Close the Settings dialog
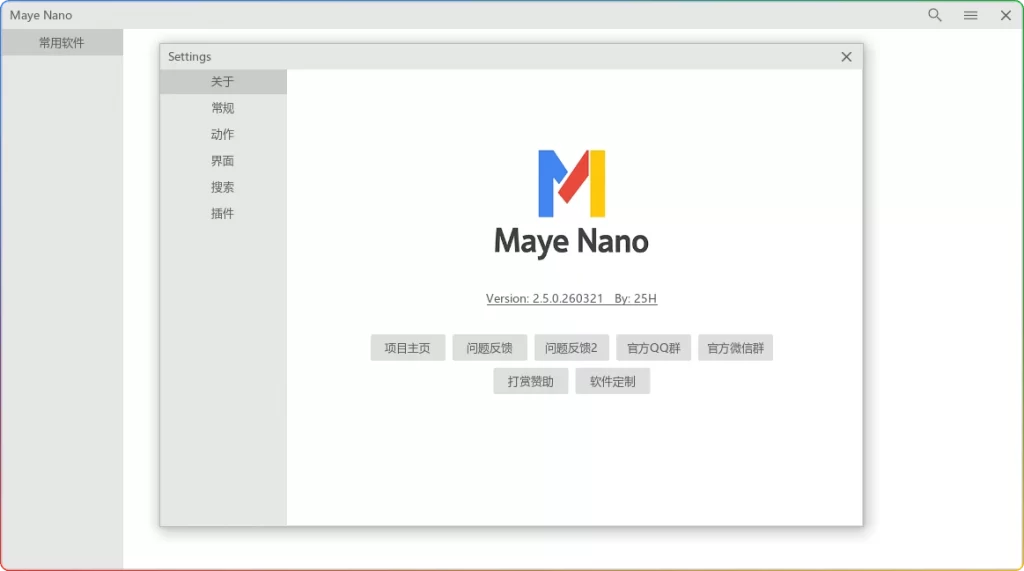This screenshot has height=571, width=1024. click(846, 57)
